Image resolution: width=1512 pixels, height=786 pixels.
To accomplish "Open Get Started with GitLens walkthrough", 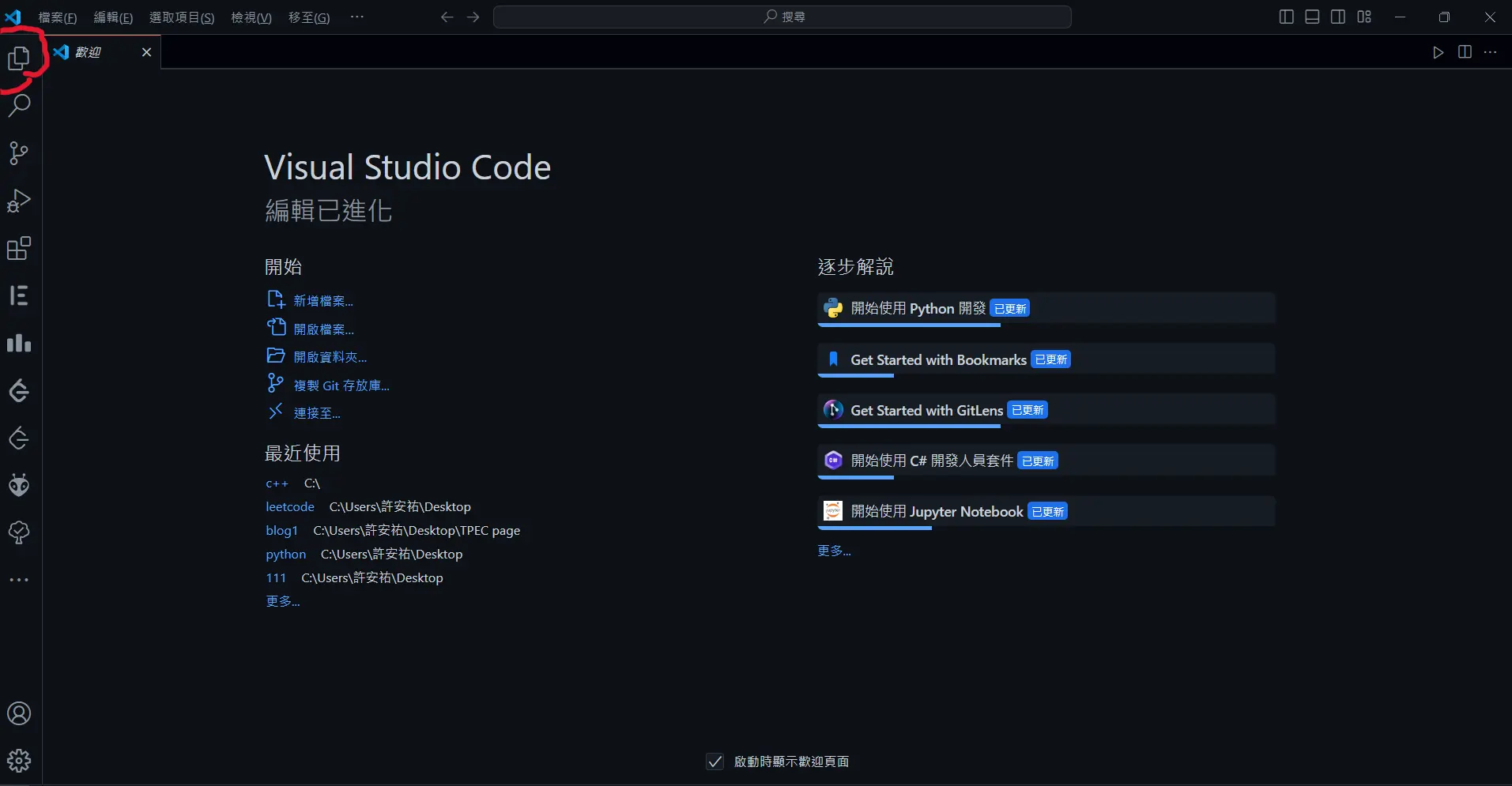I will [x=926, y=411].
